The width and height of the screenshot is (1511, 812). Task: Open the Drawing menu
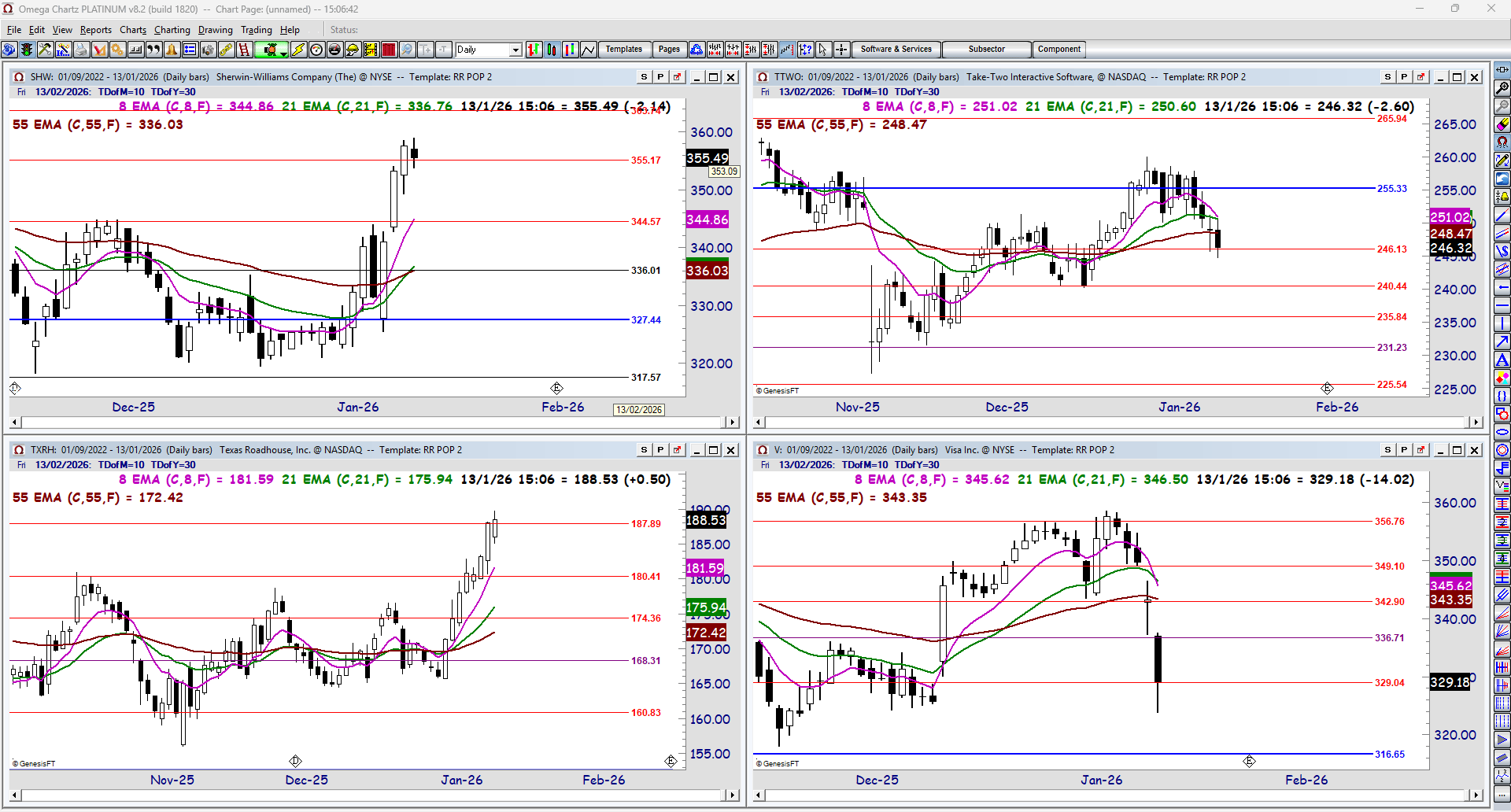(x=216, y=30)
